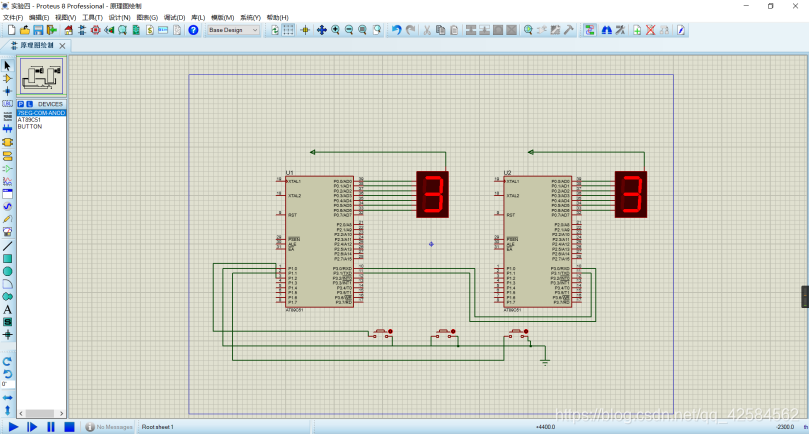Click the P pick devices button
The width and height of the screenshot is (809, 434).
[x=21, y=104]
